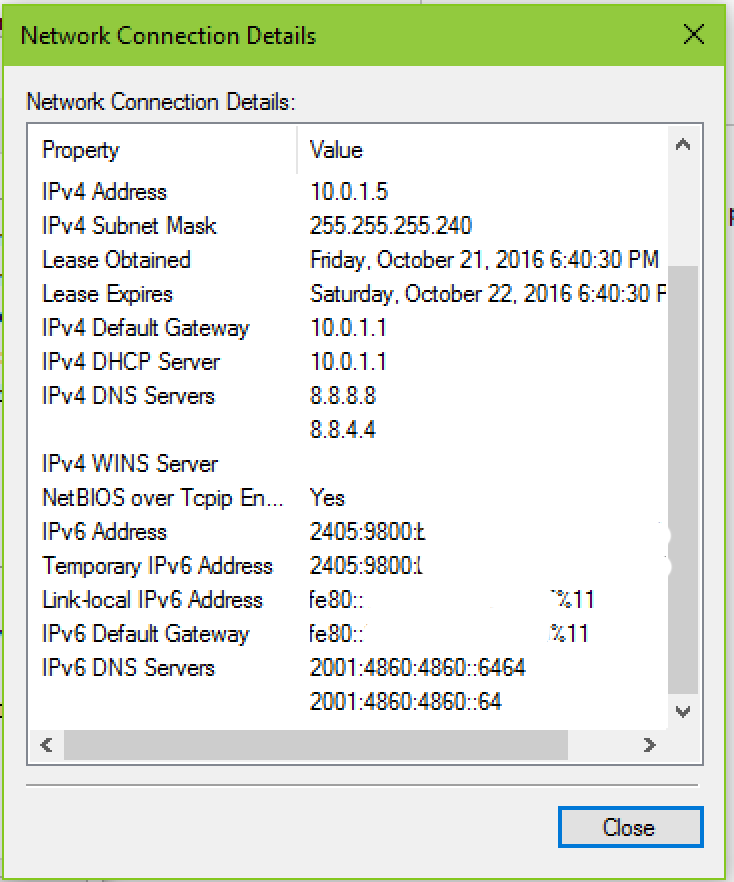Viewport: 734px width, 882px height.
Task: Click the vertical scrollbar up arrow
Action: coord(683,145)
